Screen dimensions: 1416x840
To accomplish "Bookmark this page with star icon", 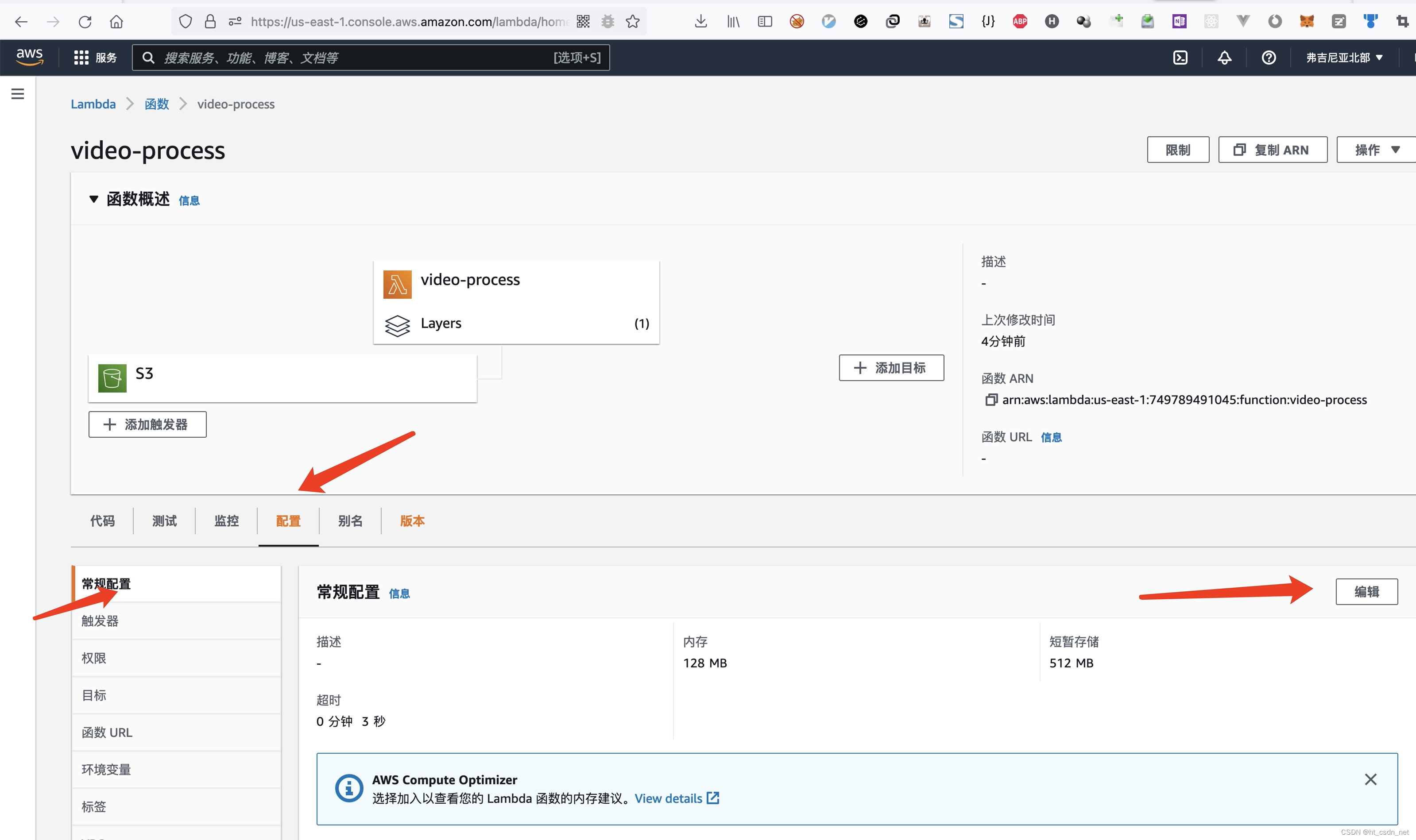I will [x=632, y=22].
